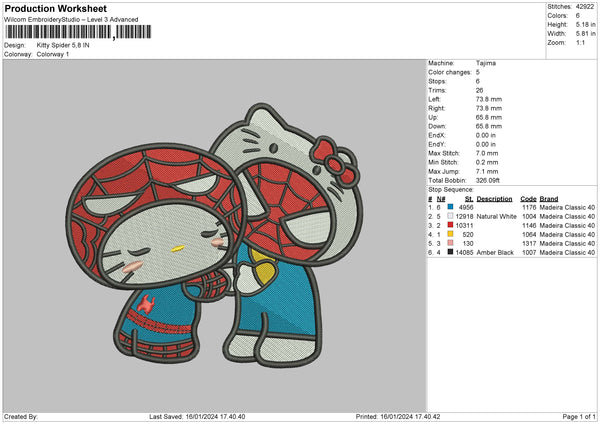Click the red thread color swatch
This screenshot has height=424, width=600.
tap(450, 225)
